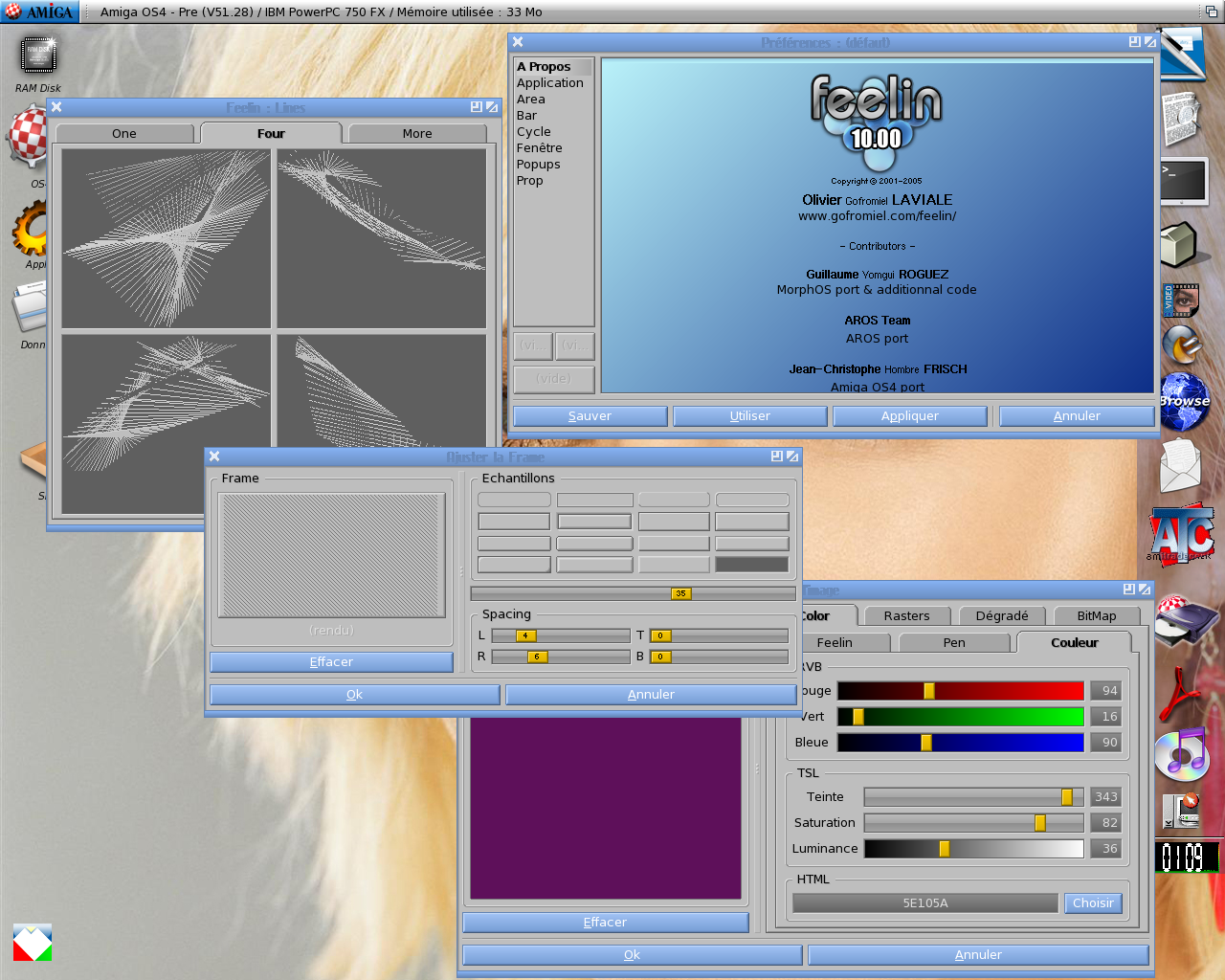This screenshot has height=980, width=1225.
Task: Open the More tab in Lines window
Action: click(417, 134)
